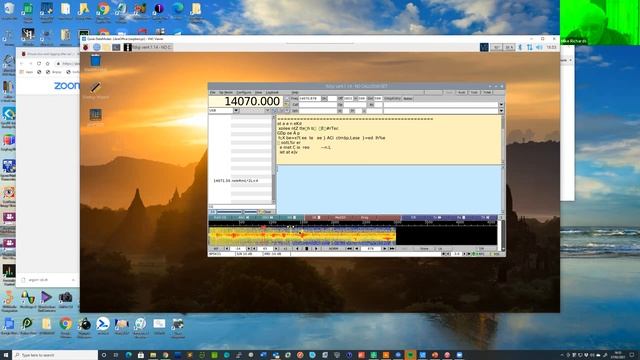
Task: Open the Bluetooth tray icon in Pi panel
Action: (520, 47)
